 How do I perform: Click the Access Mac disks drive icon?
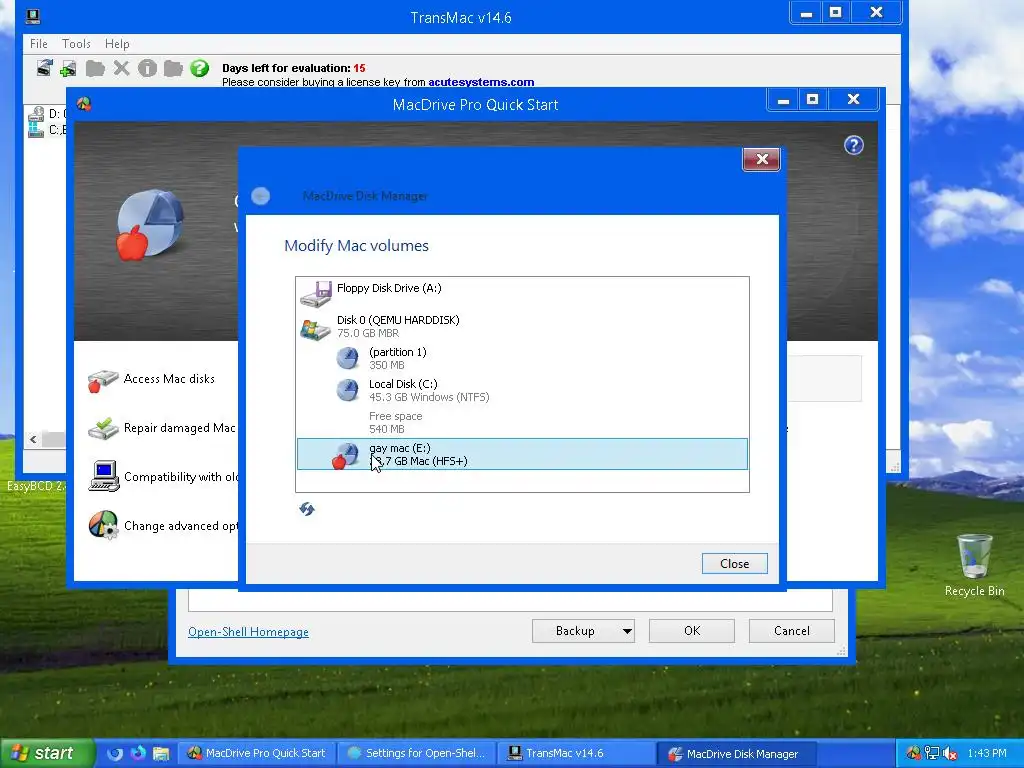coord(103,380)
